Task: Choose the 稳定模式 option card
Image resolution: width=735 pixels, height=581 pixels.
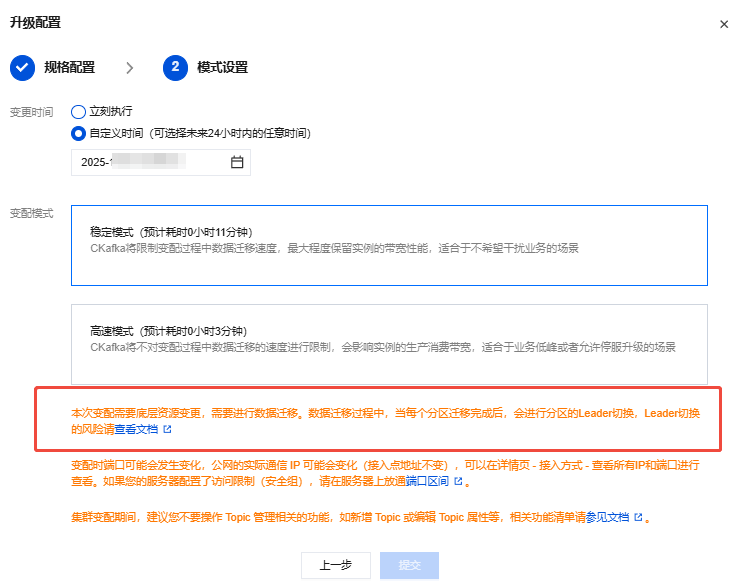Action: 389,245
